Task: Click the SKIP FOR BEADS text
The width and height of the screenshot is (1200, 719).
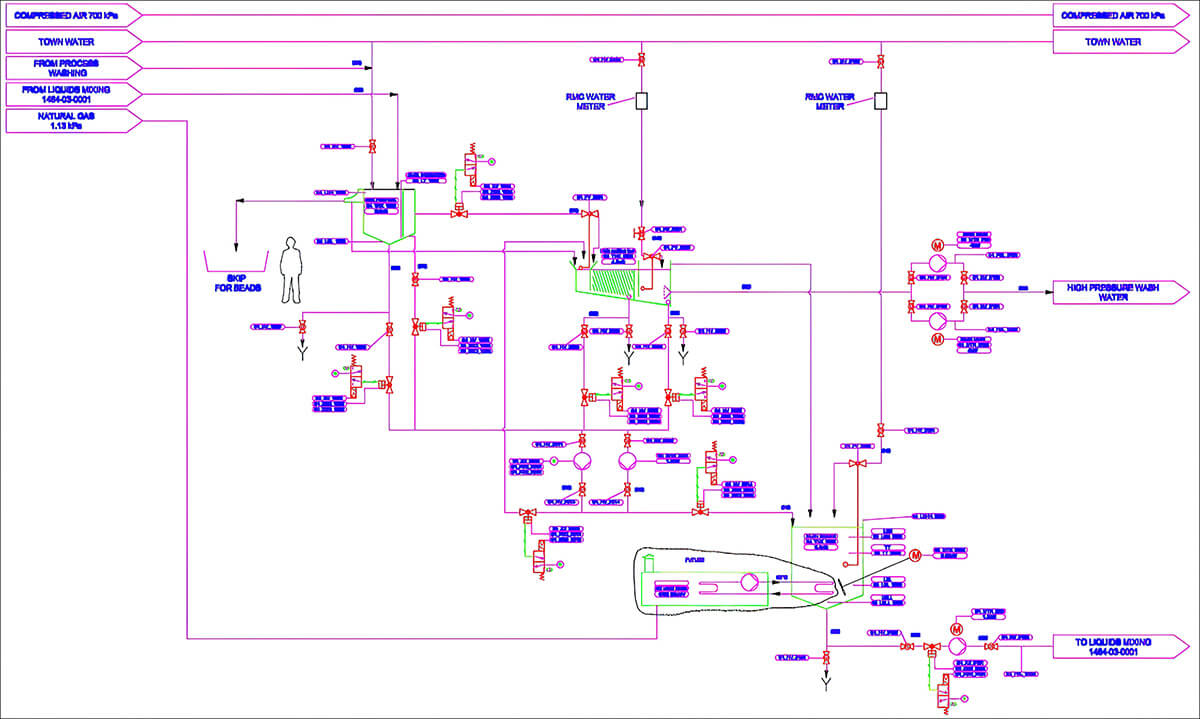Action: coord(236,283)
